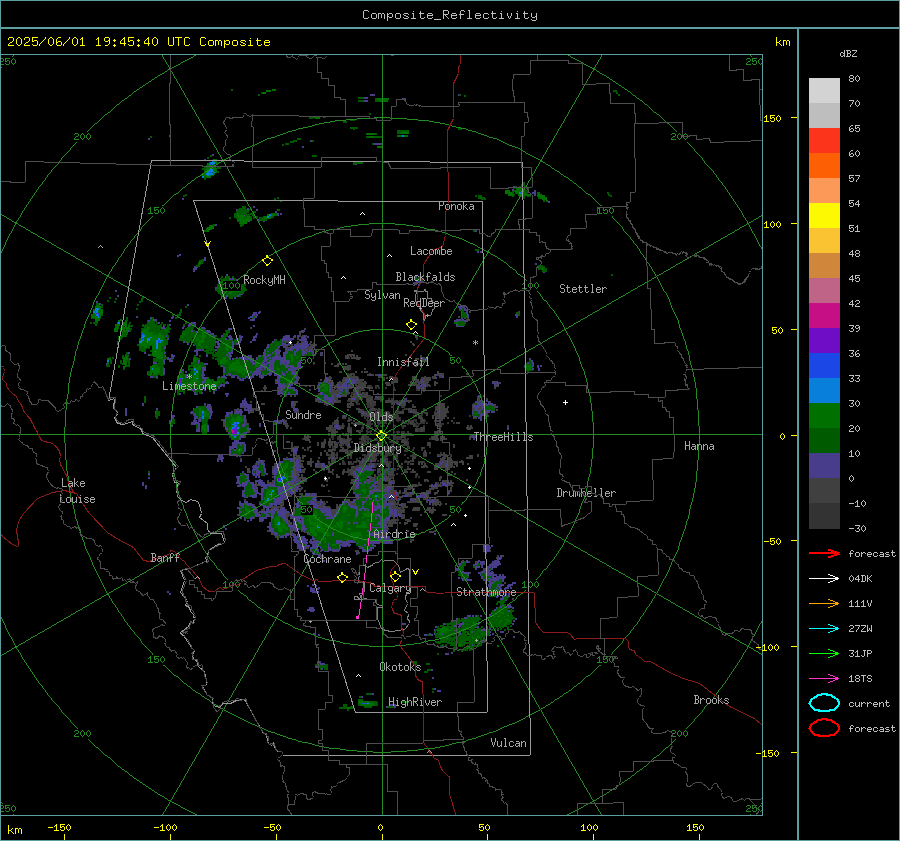The height and width of the screenshot is (841, 900).
Task: Click the ThreeHills label
Action: [x=503, y=437]
